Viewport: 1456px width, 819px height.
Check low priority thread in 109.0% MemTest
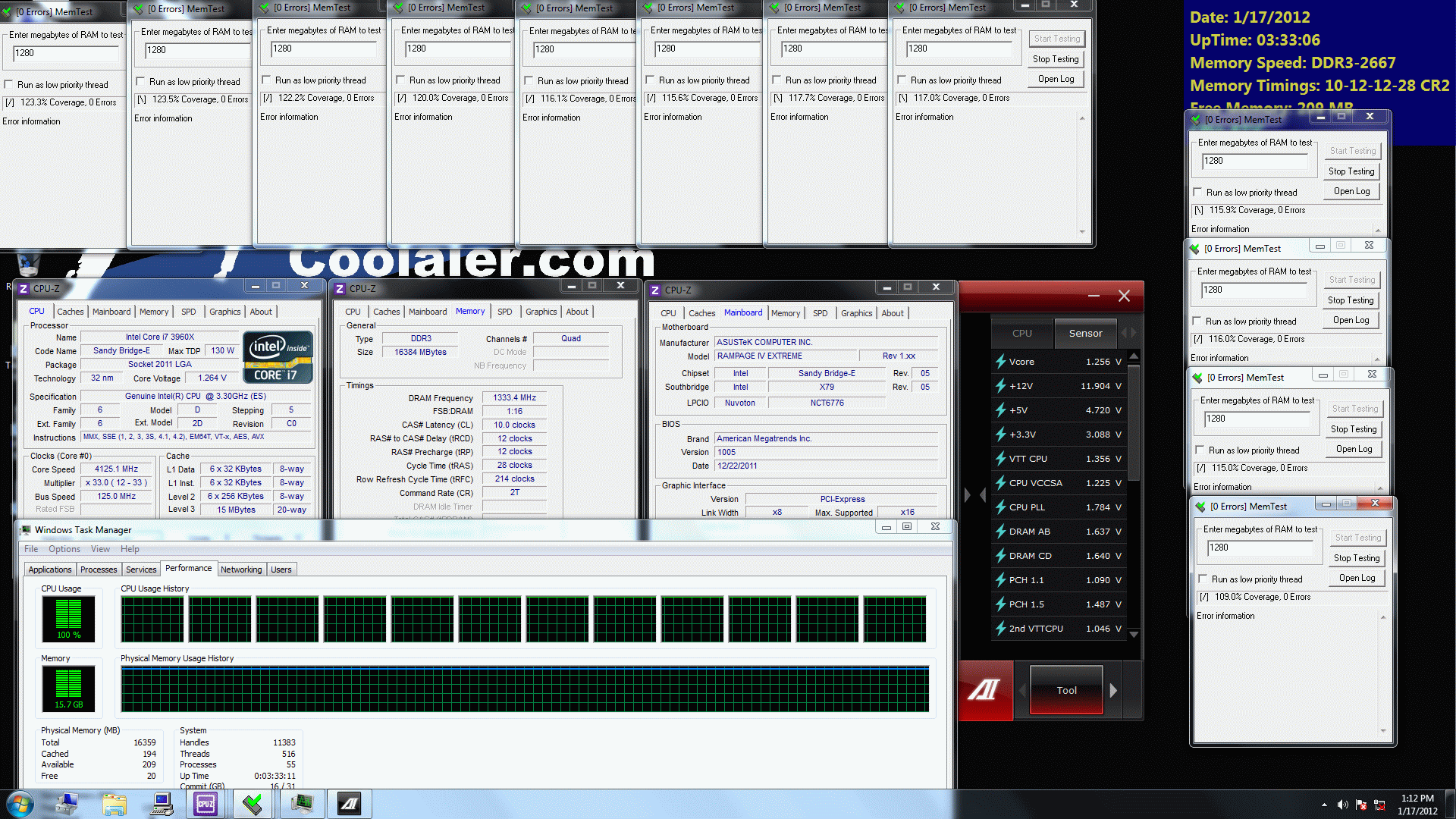click(x=1203, y=579)
